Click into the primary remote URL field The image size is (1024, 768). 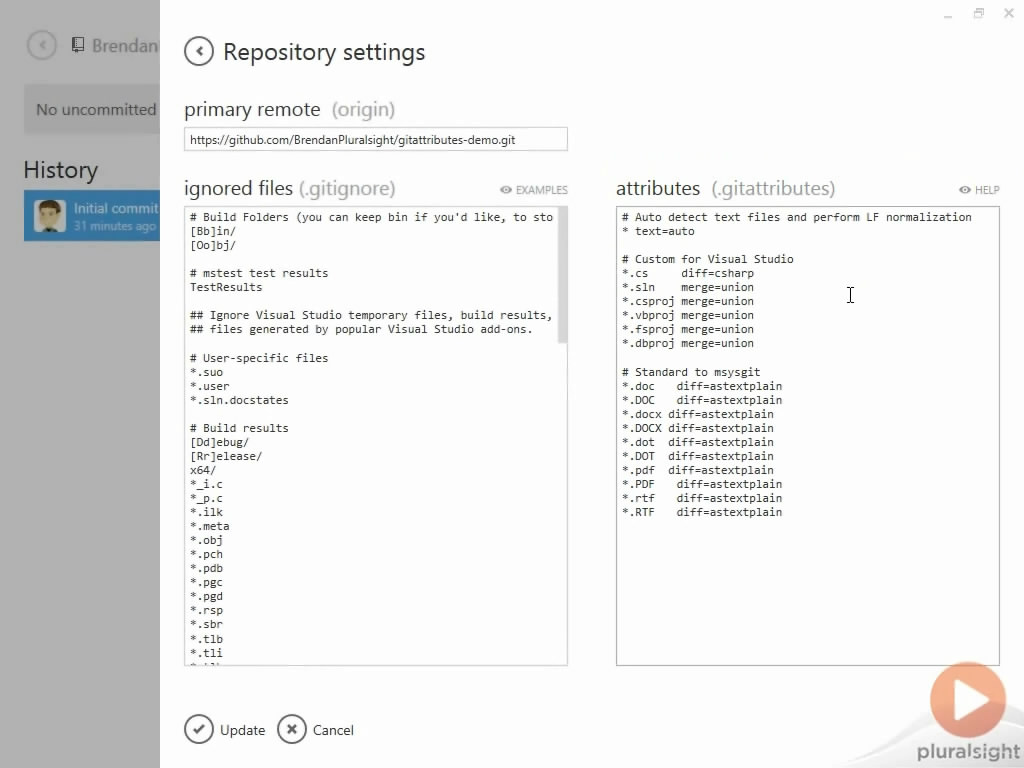[376, 139]
